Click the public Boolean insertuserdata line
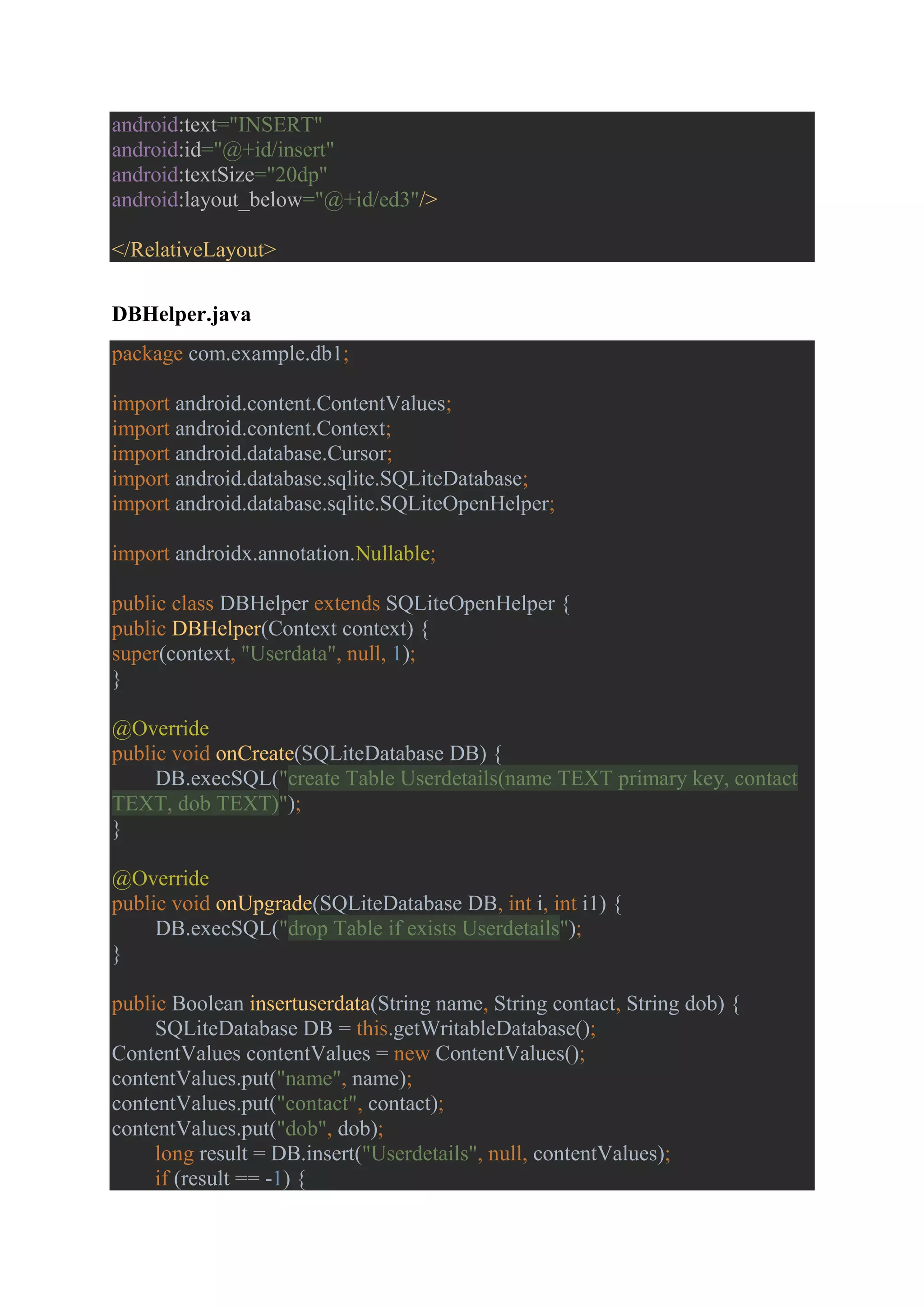This screenshot has height=1307, width=924. (425, 1004)
